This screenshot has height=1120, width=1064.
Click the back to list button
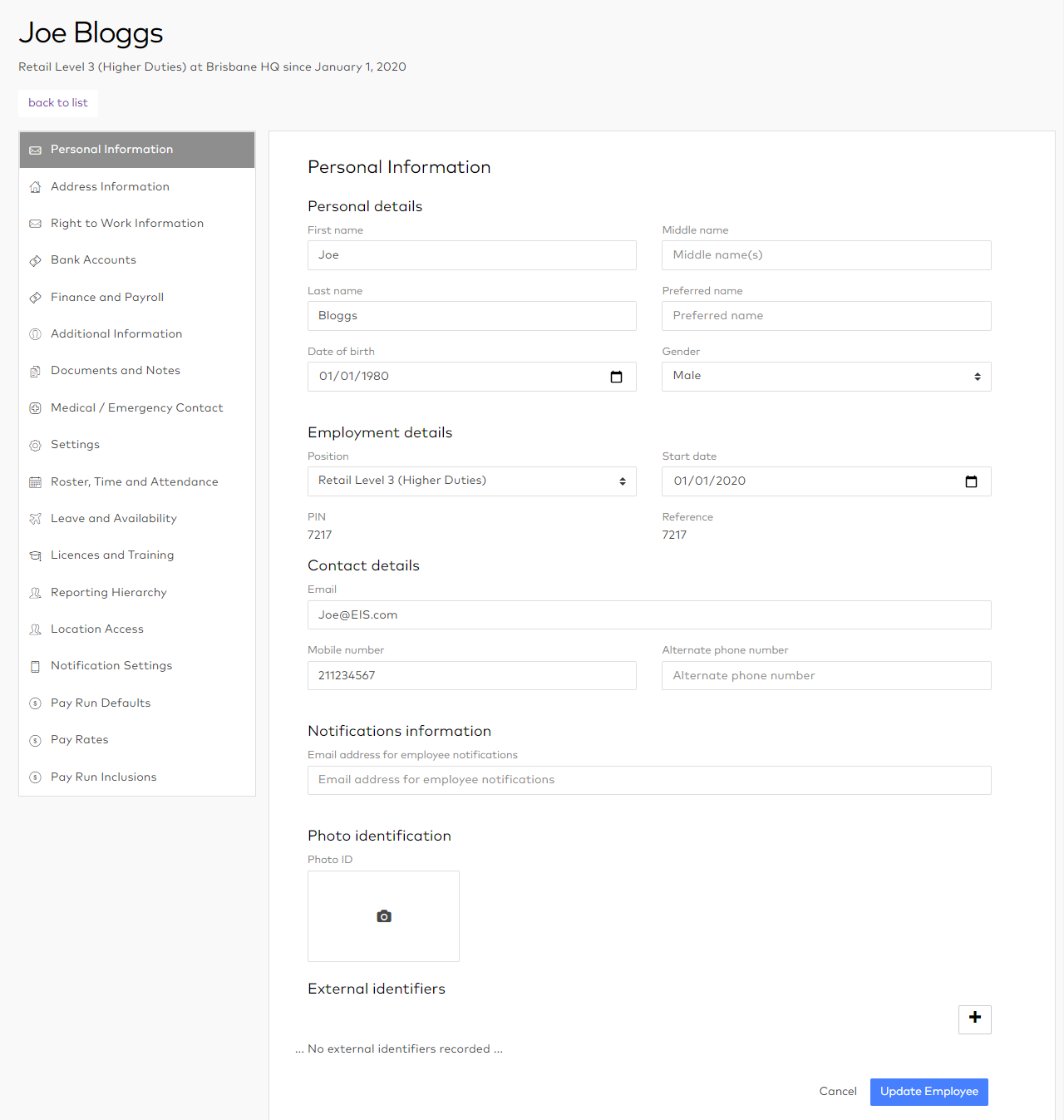click(x=57, y=103)
